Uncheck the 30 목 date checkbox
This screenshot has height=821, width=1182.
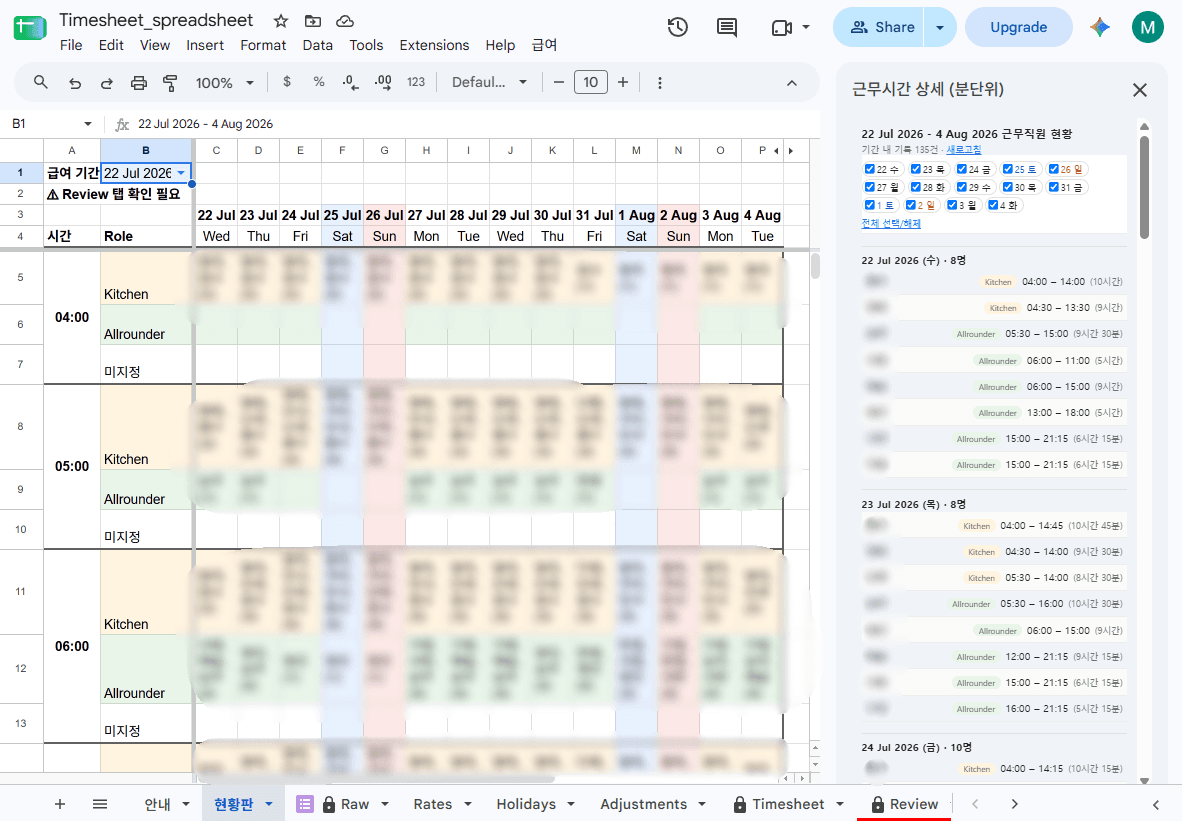pos(1007,187)
